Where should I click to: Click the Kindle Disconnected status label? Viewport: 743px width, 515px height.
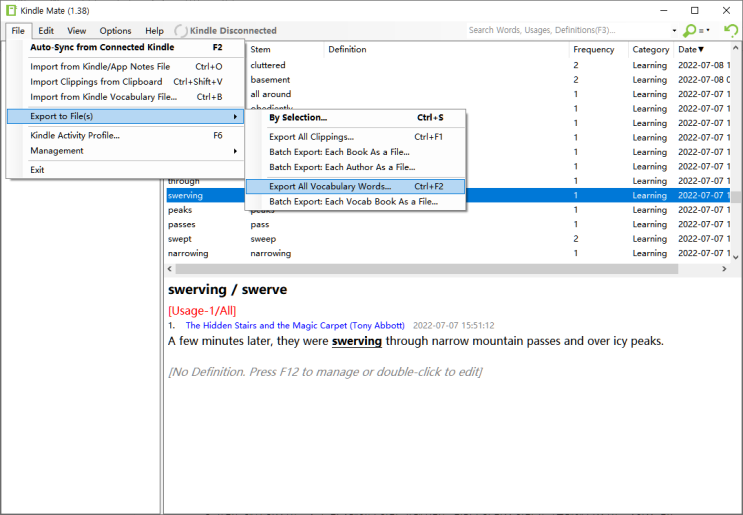click(233, 31)
